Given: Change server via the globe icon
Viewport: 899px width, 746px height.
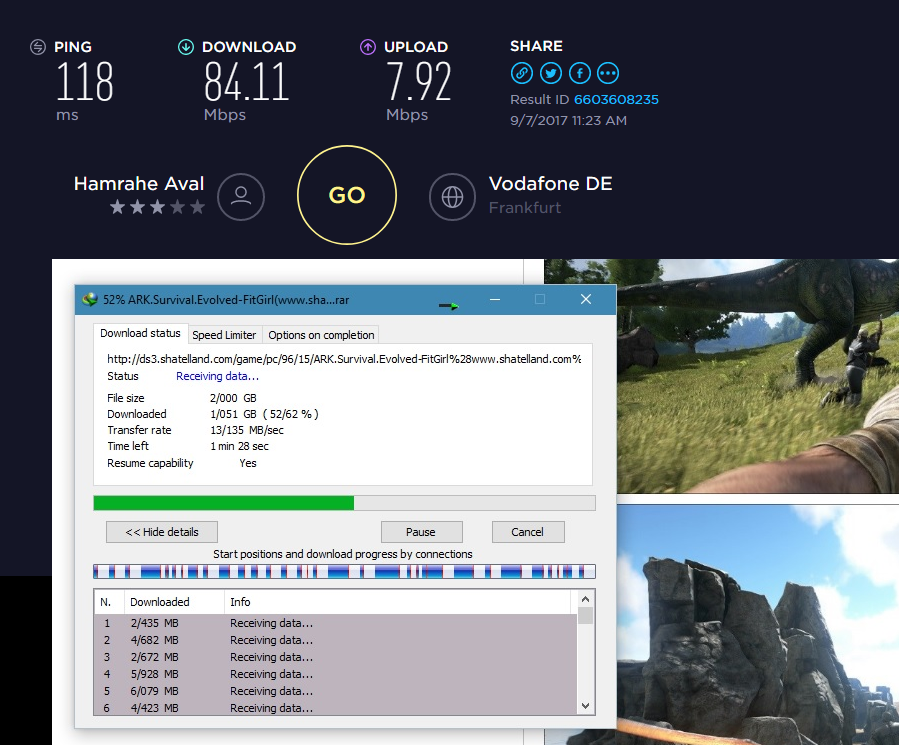Looking at the screenshot, I should coord(452,197).
